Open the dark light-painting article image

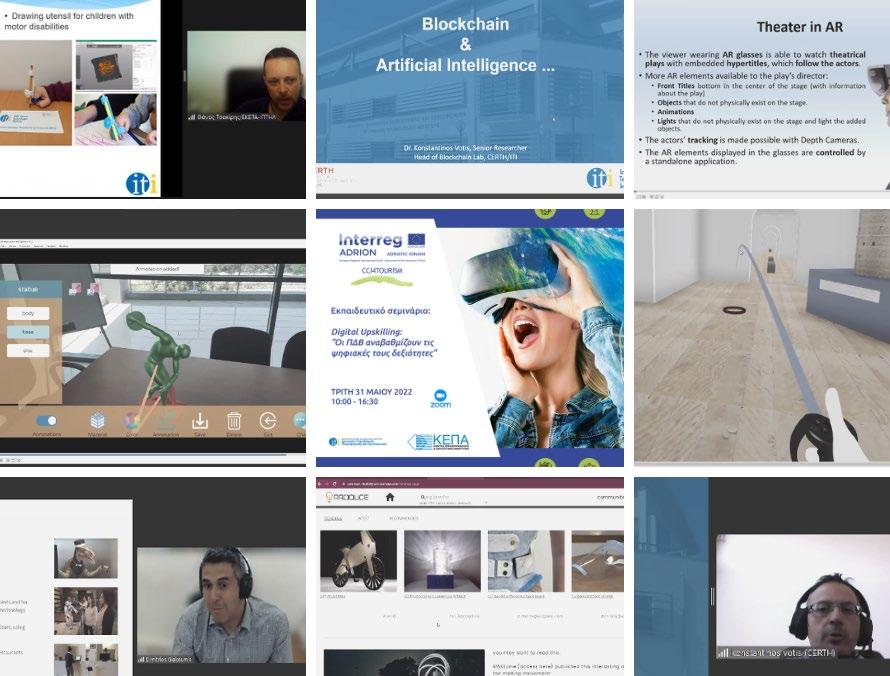(x=404, y=663)
